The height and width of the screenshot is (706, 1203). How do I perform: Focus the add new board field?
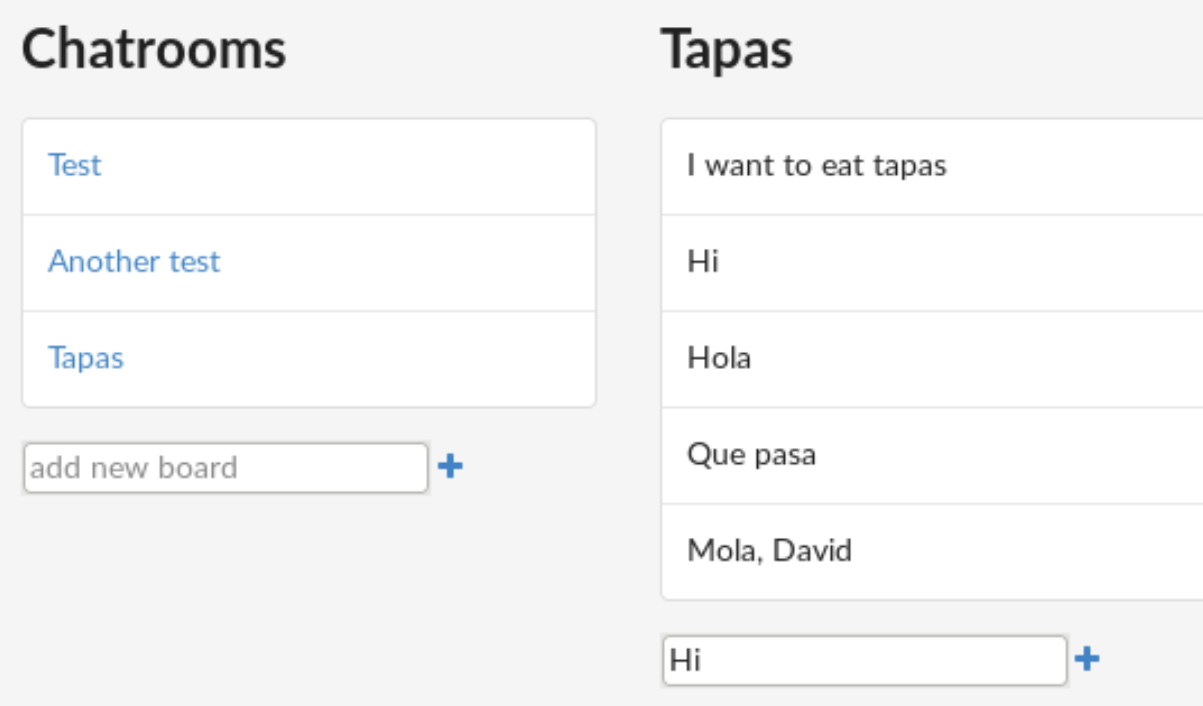[x=226, y=468]
